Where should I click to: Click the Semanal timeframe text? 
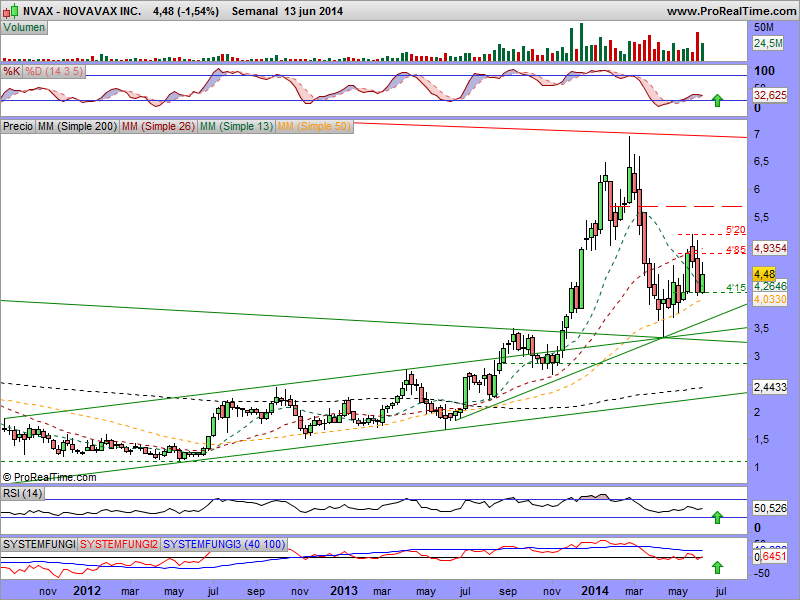pos(255,11)
